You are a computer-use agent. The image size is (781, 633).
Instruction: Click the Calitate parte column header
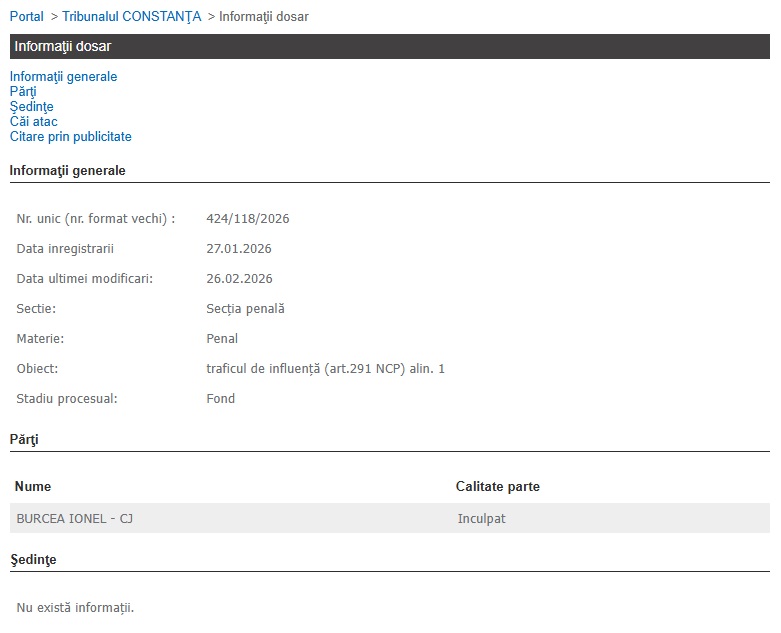click(497, 487)
